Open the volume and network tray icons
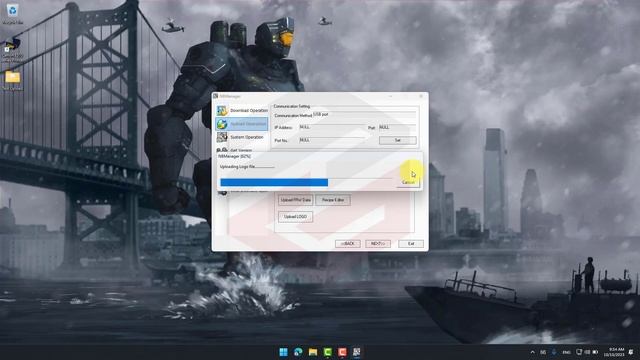This screenshot has height=360, width=640. (587, 352)
